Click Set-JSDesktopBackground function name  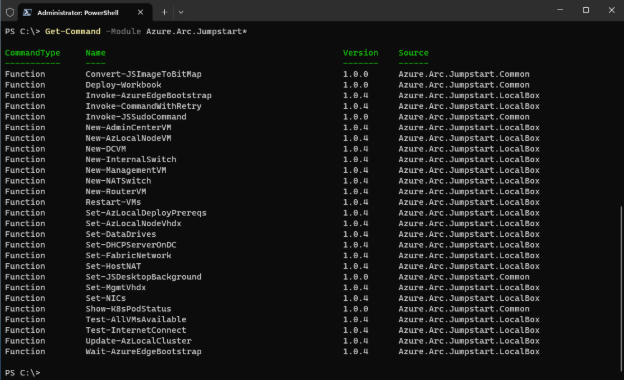pyautogui.click(x=143, y=277)
